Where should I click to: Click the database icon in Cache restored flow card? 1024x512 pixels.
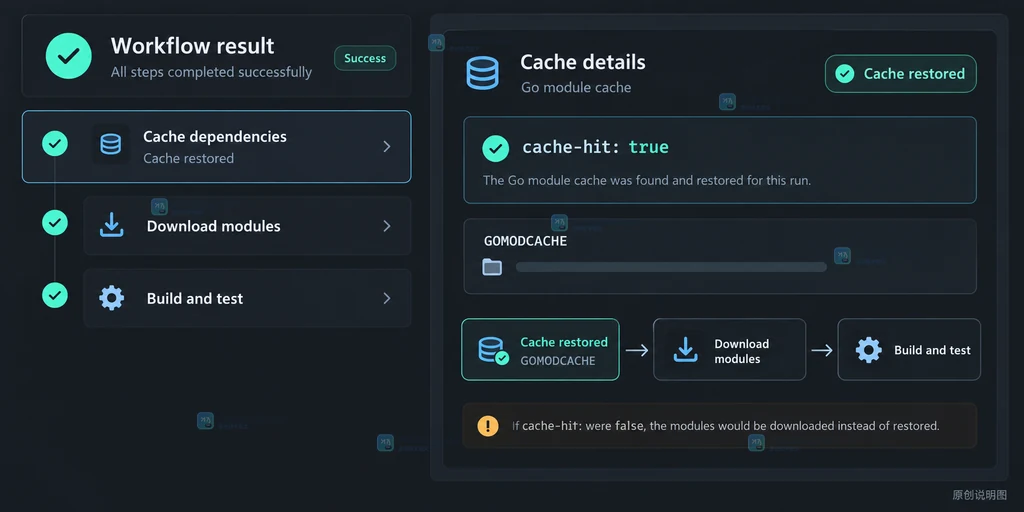point(492,350)
